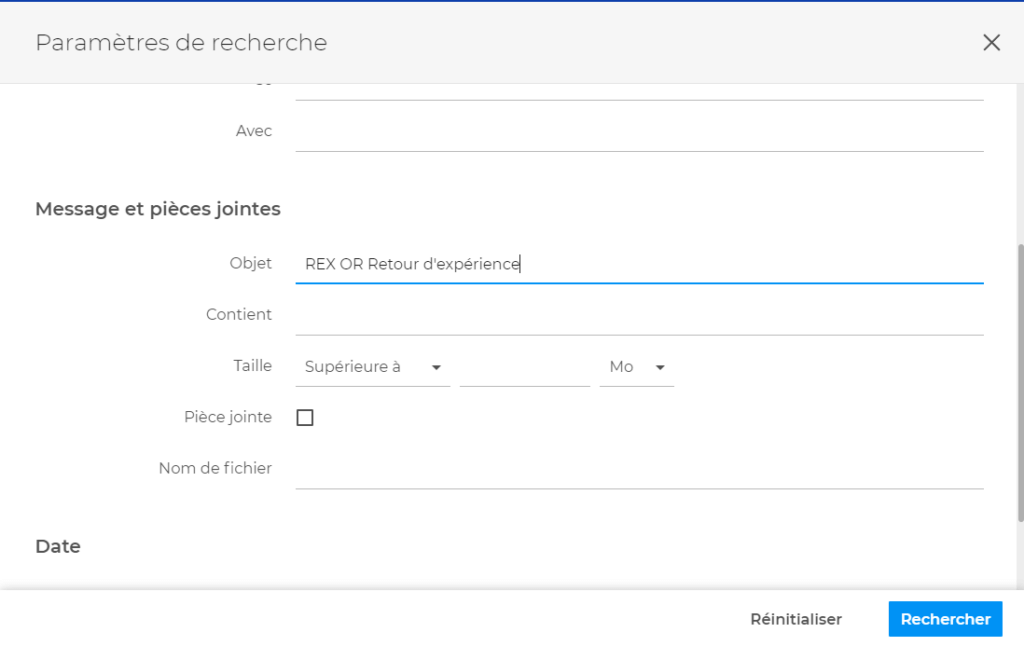Click the partially hidden field above Avec

click(640, 89)
